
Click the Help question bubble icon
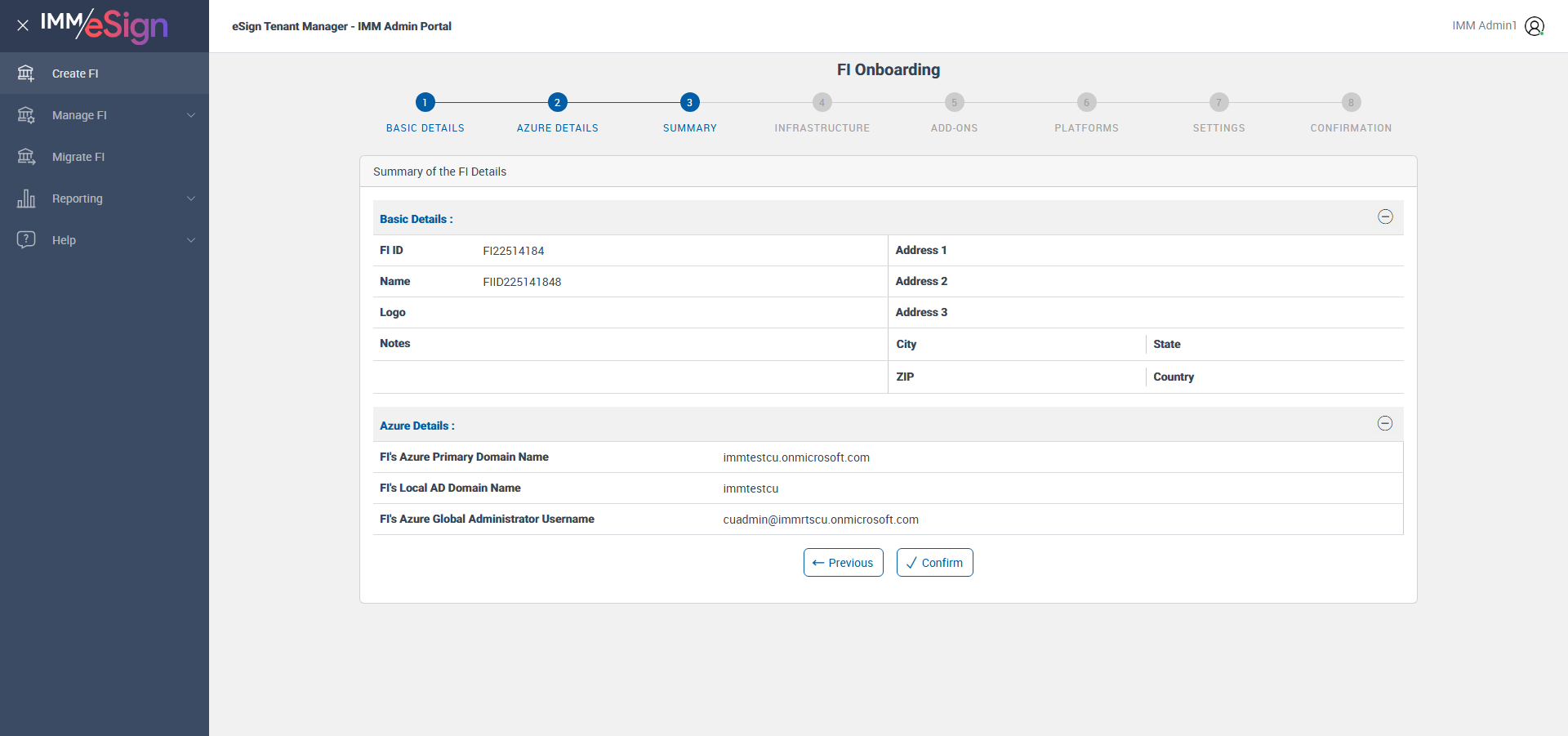tap(26, 239)
